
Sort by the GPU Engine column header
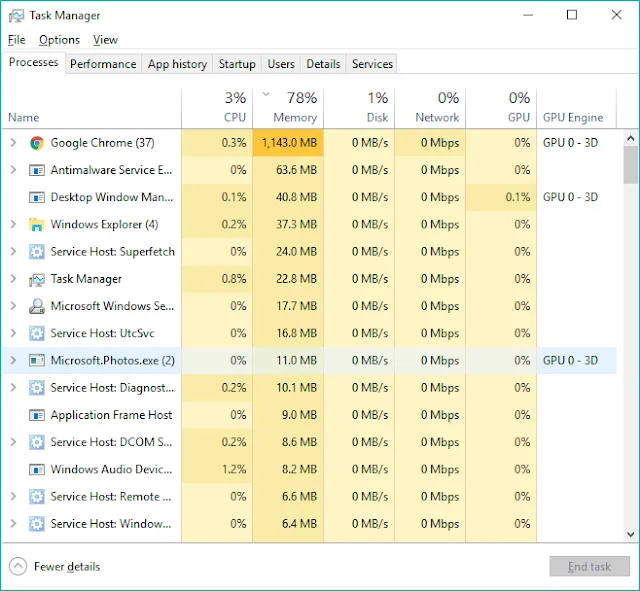pos(576,108)
